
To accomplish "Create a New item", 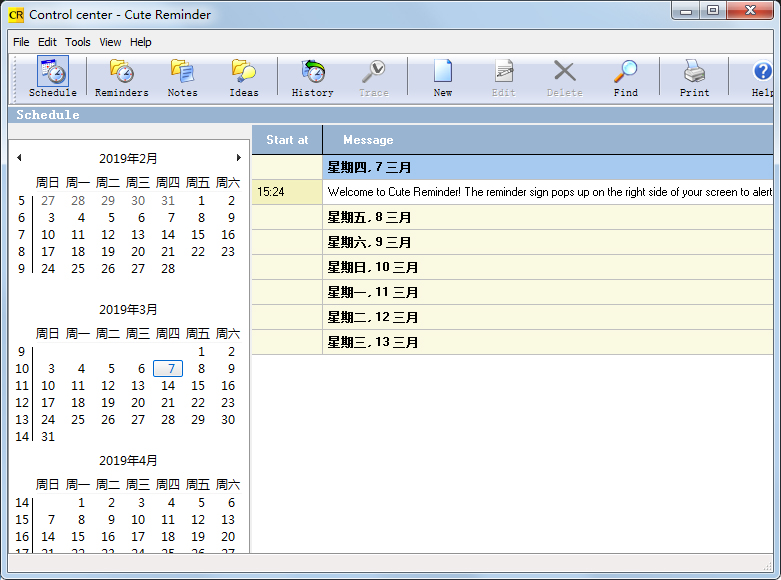I will click(x=443, y=77).
